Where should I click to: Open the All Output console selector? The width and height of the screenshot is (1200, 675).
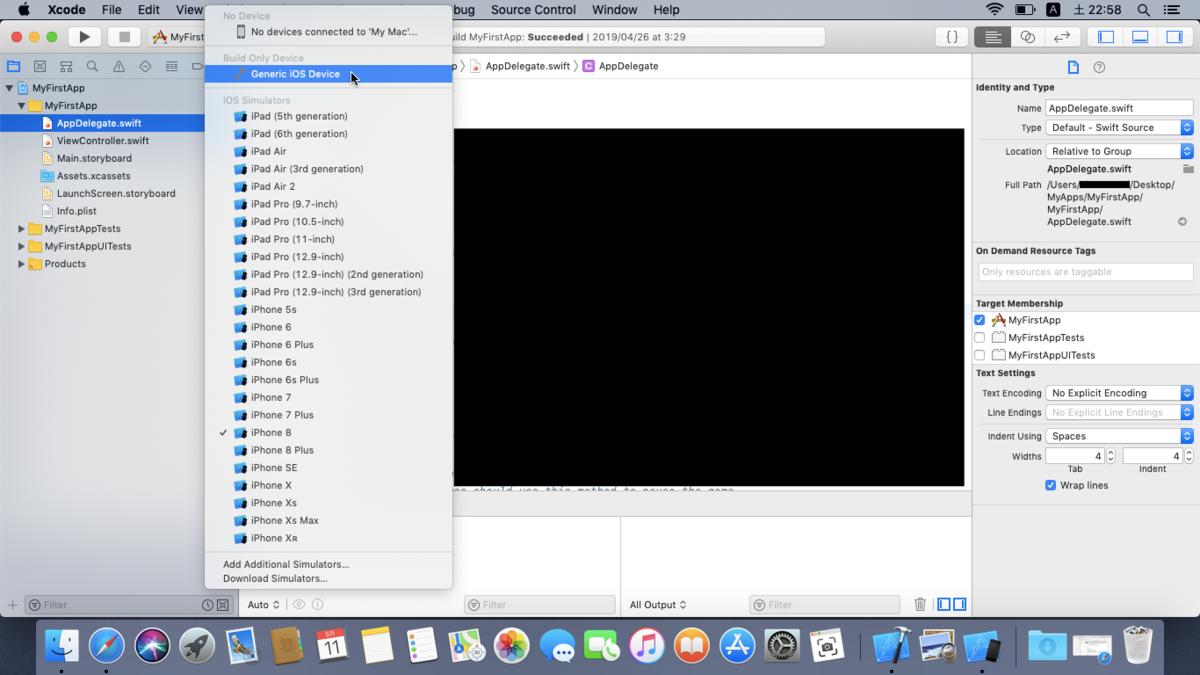point(658,604)
